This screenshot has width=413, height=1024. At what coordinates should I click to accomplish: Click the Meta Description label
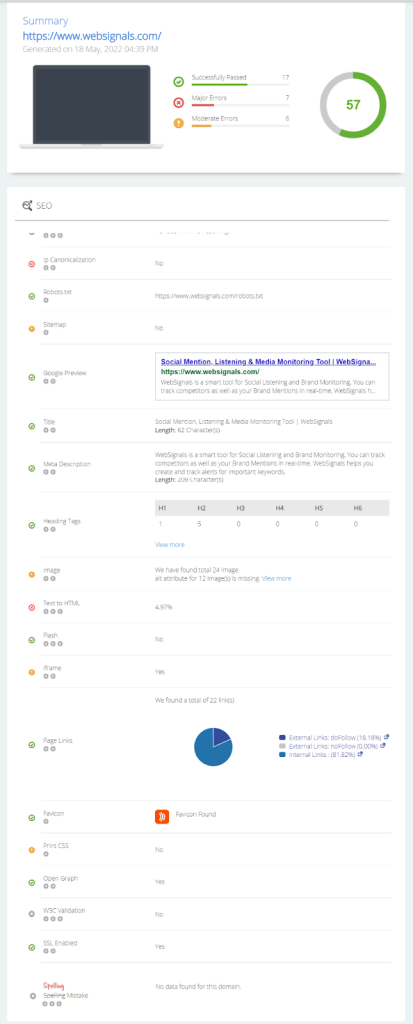pos(67,464)
